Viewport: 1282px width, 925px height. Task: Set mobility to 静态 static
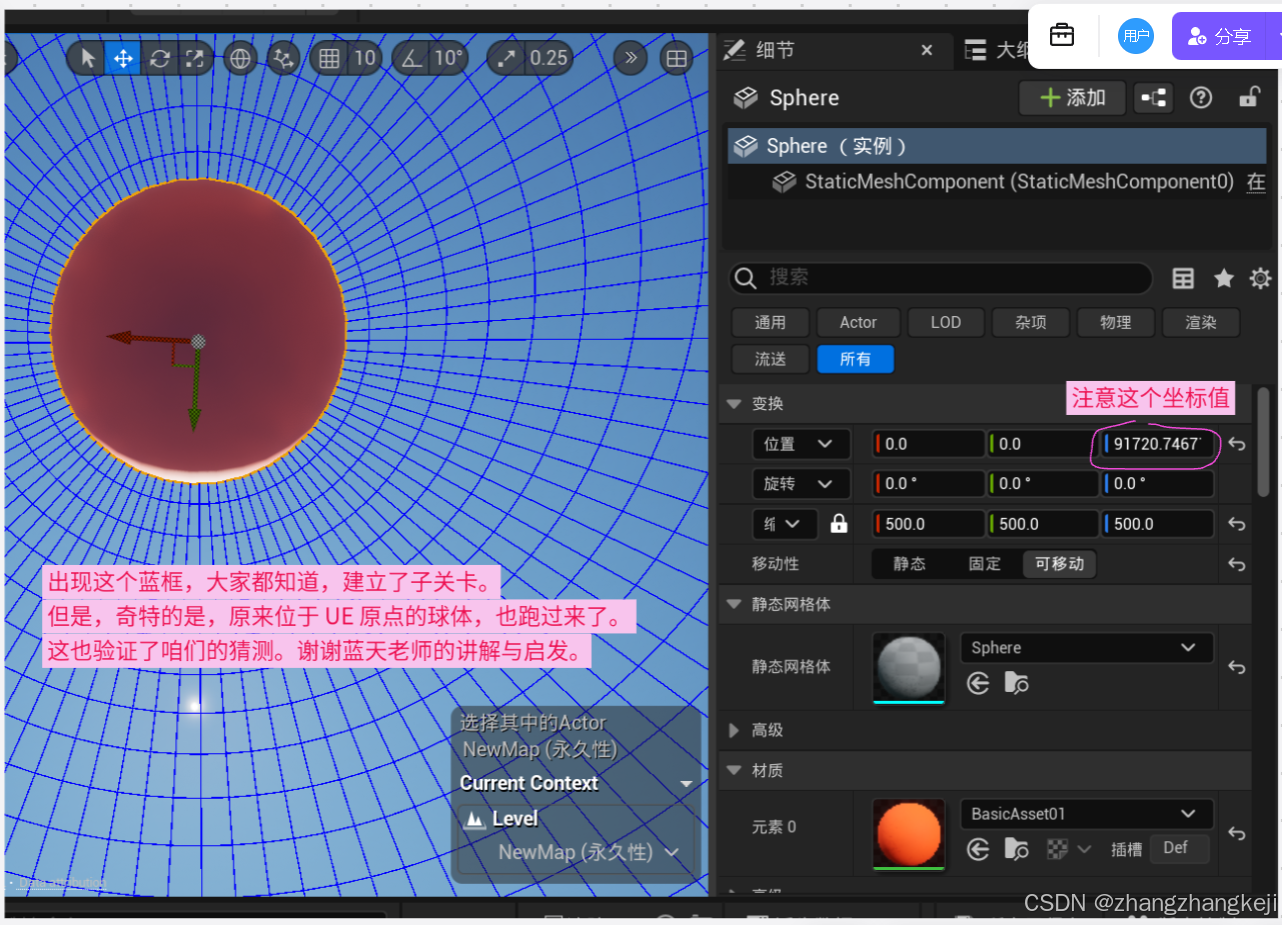909,564
